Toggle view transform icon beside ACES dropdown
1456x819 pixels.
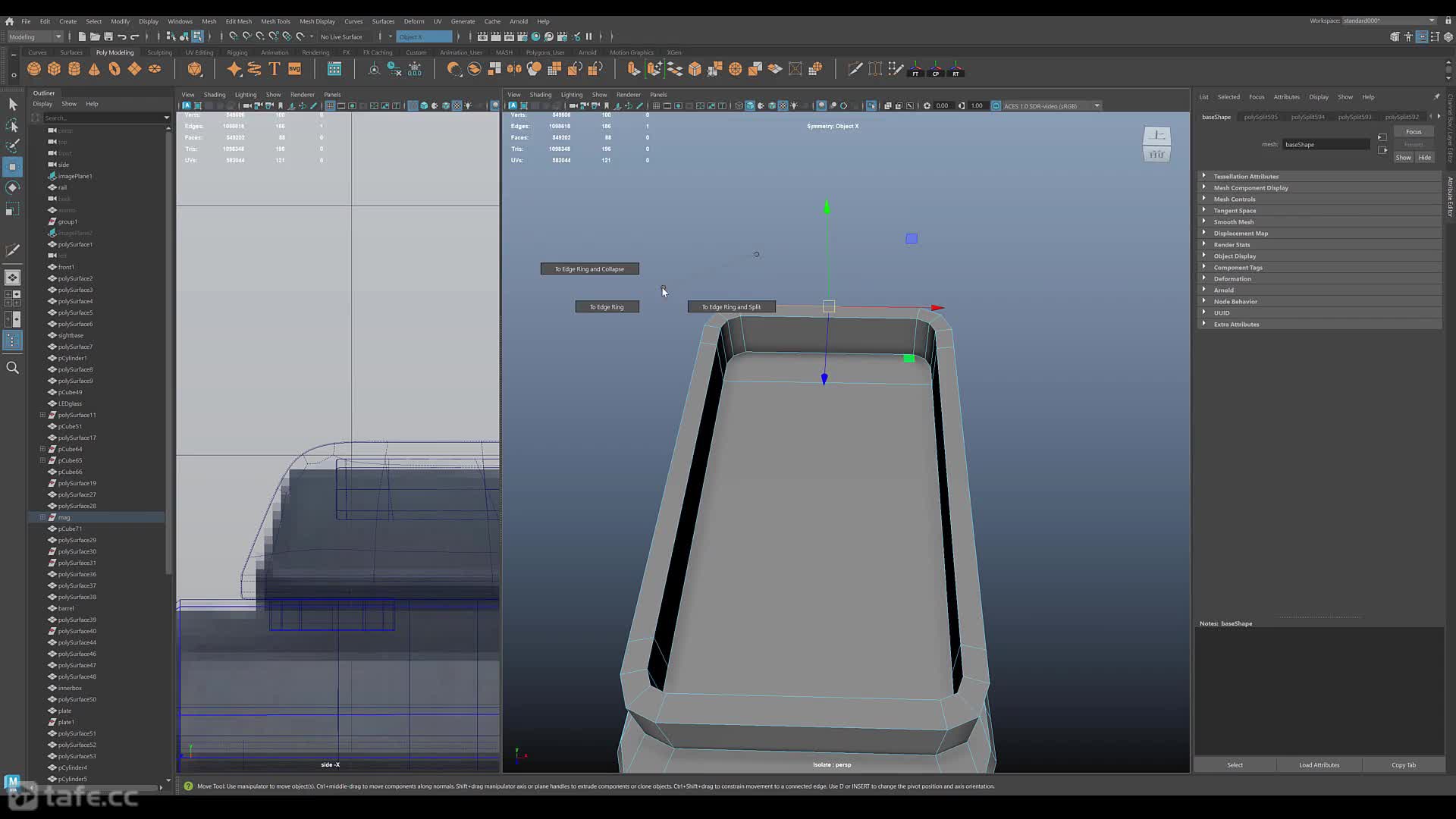pos(996,106)
